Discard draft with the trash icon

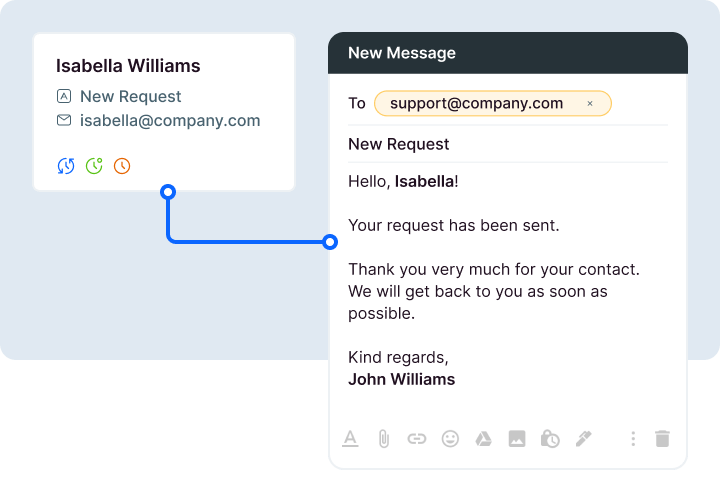tap(662, 438)
